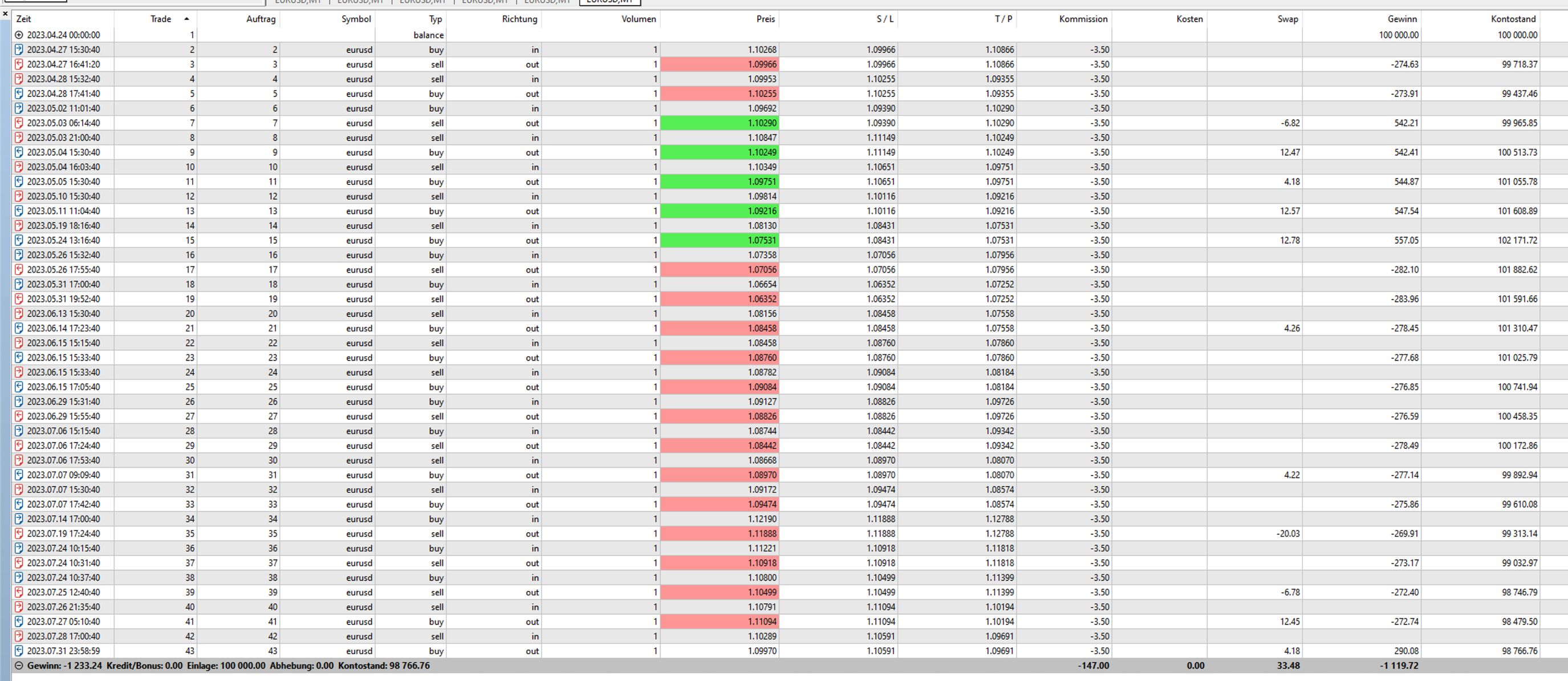The width and height of the screenshot is (1568, 681).
Task: Click the profit value 290.08
Action: tap(1406, 651)
